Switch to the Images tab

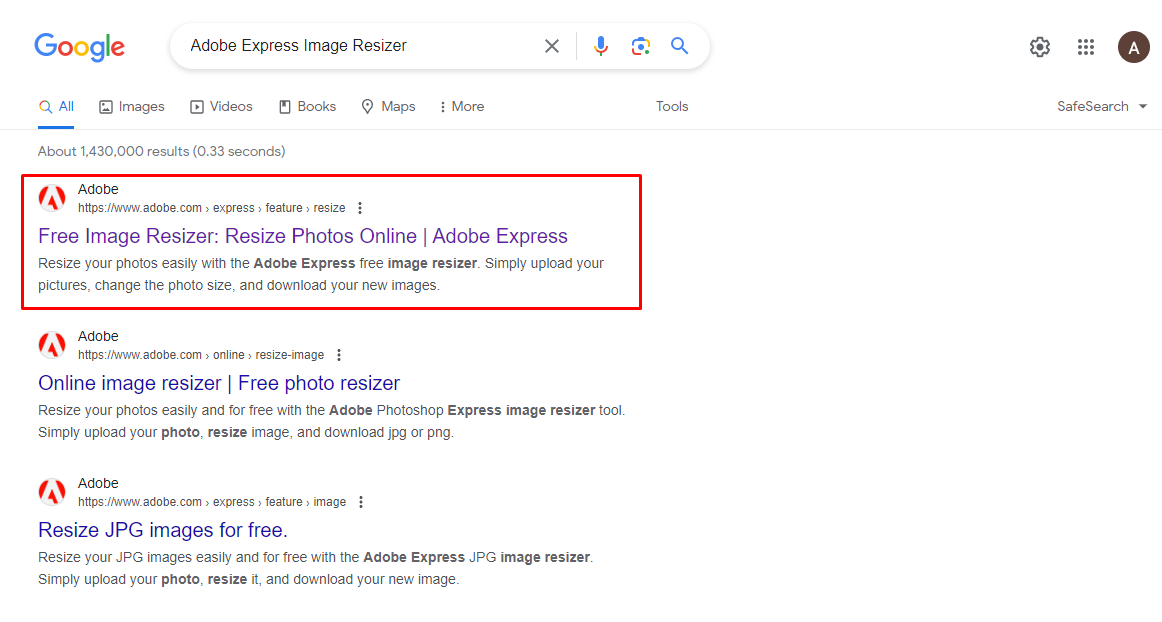coord(131,106)
